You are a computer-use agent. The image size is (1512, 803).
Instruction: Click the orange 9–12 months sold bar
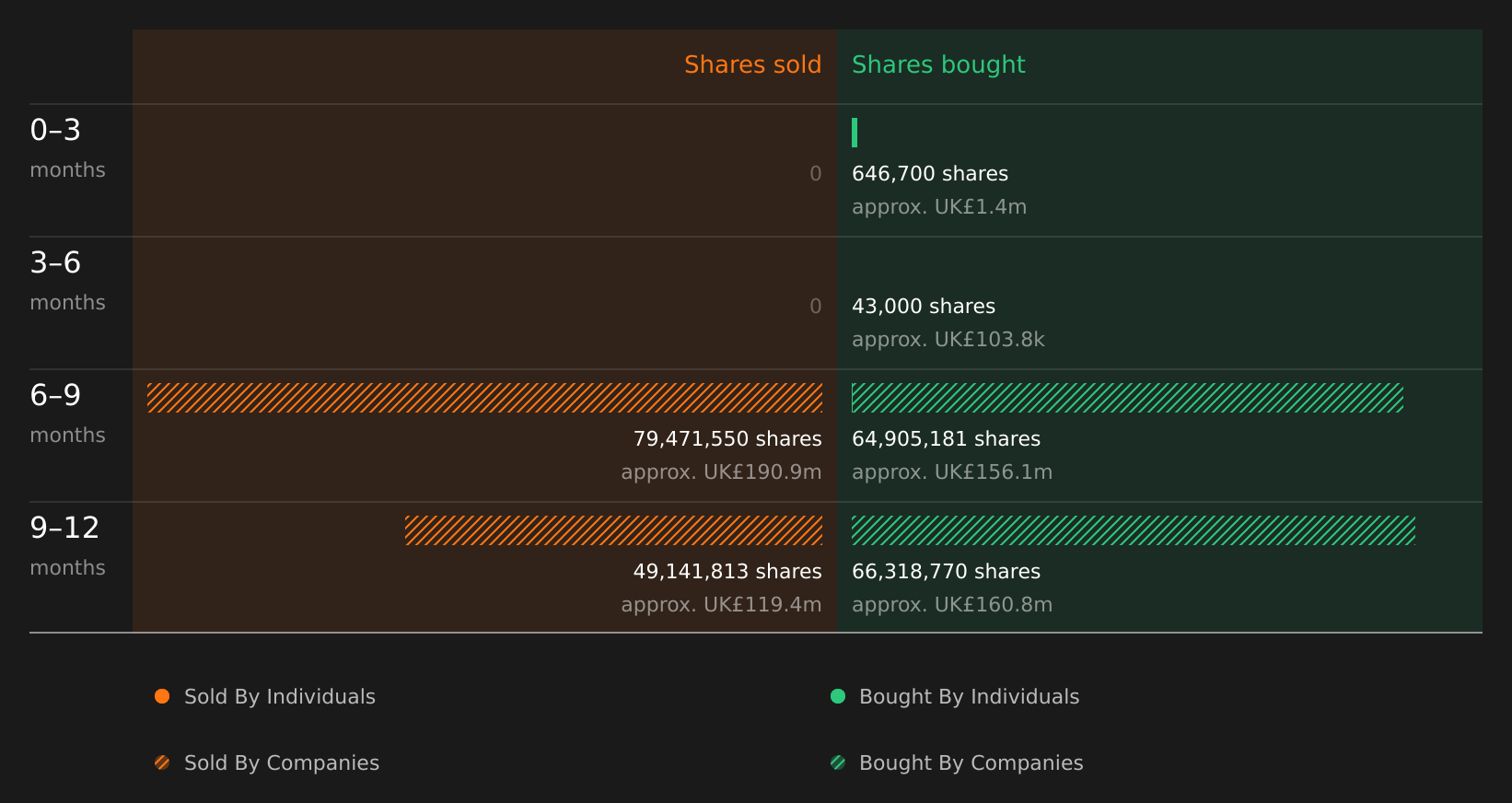click(x=613, y=530)
